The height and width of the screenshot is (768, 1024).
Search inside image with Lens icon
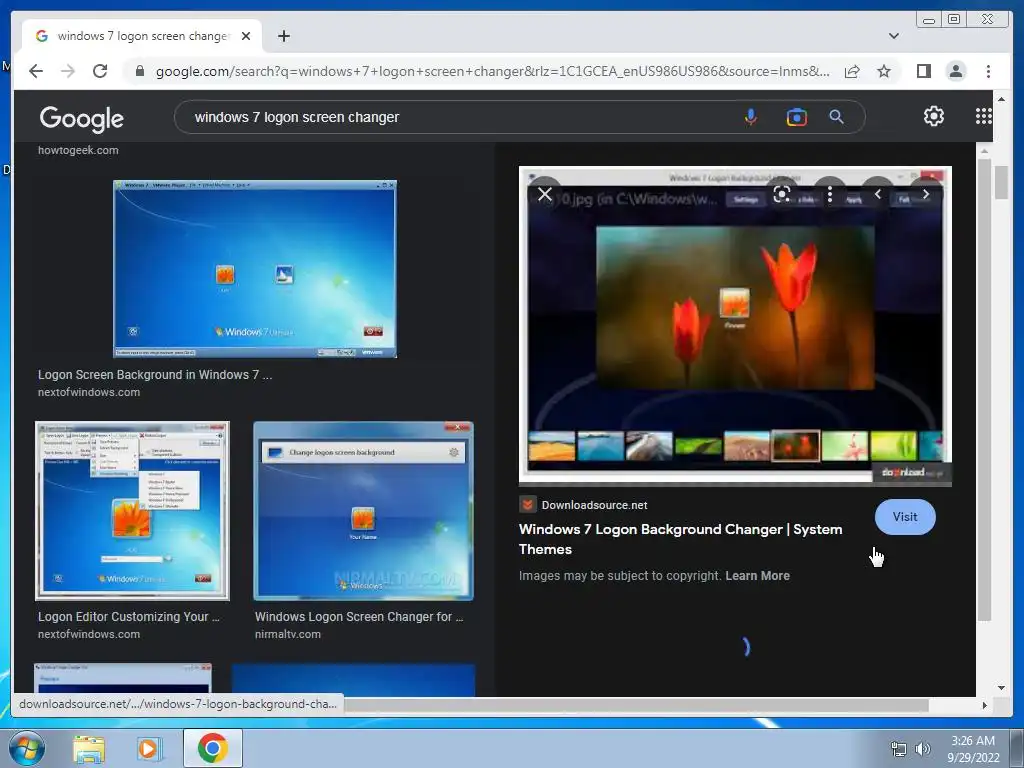(x=782, y=194)
